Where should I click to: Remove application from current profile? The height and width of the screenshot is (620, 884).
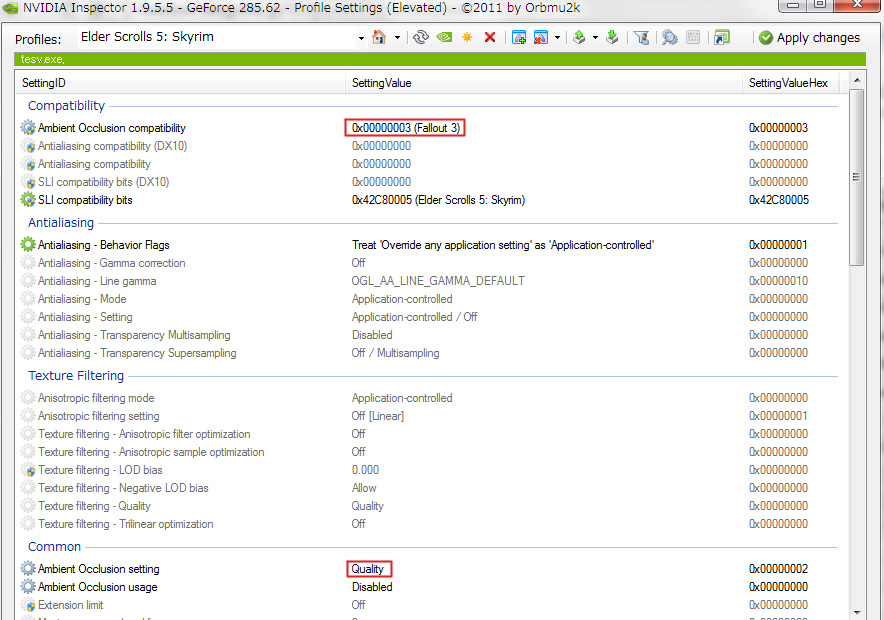[541, 38]
